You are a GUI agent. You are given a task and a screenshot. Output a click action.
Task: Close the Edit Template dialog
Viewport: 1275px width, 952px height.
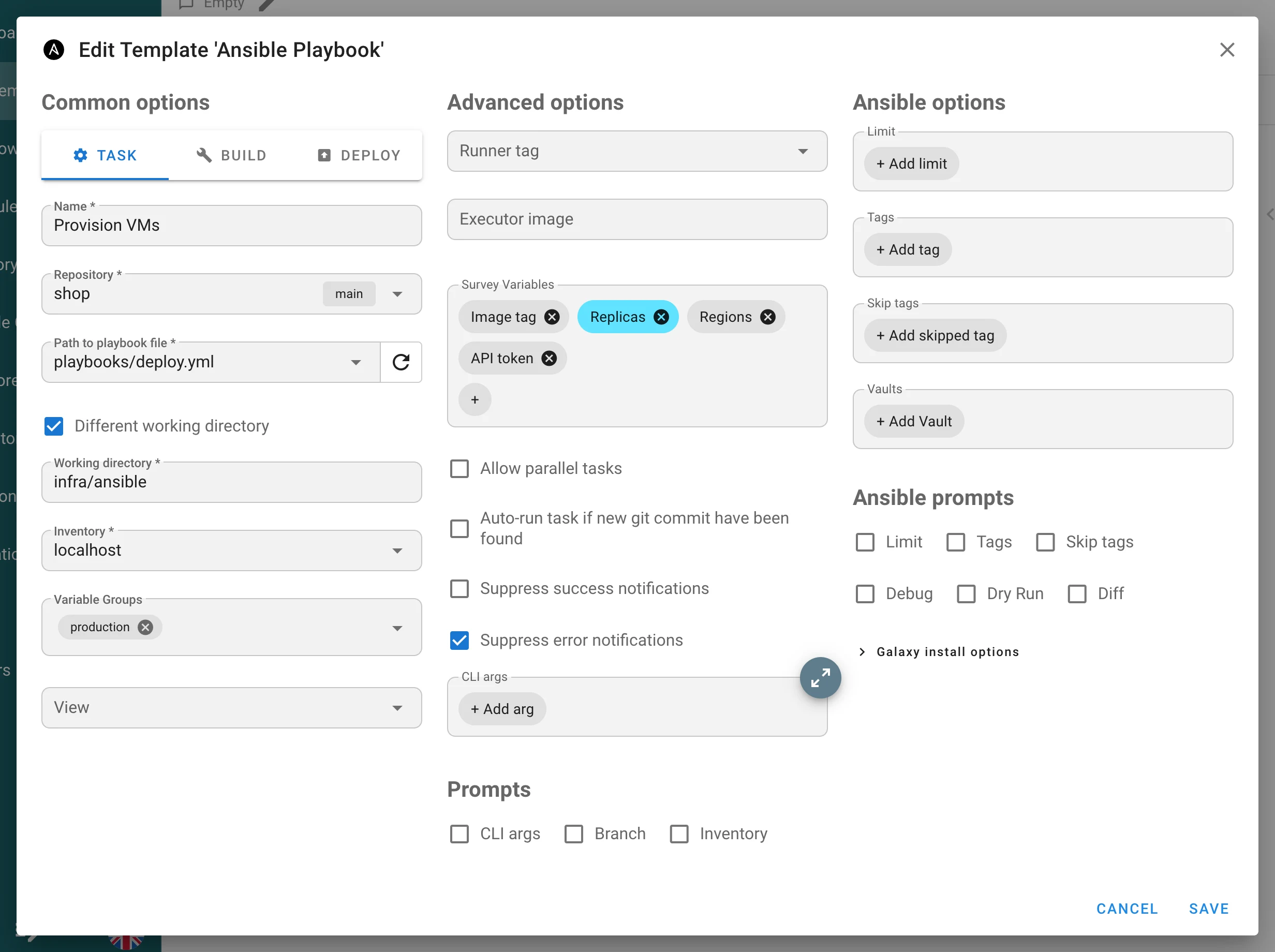(1226, 50)
